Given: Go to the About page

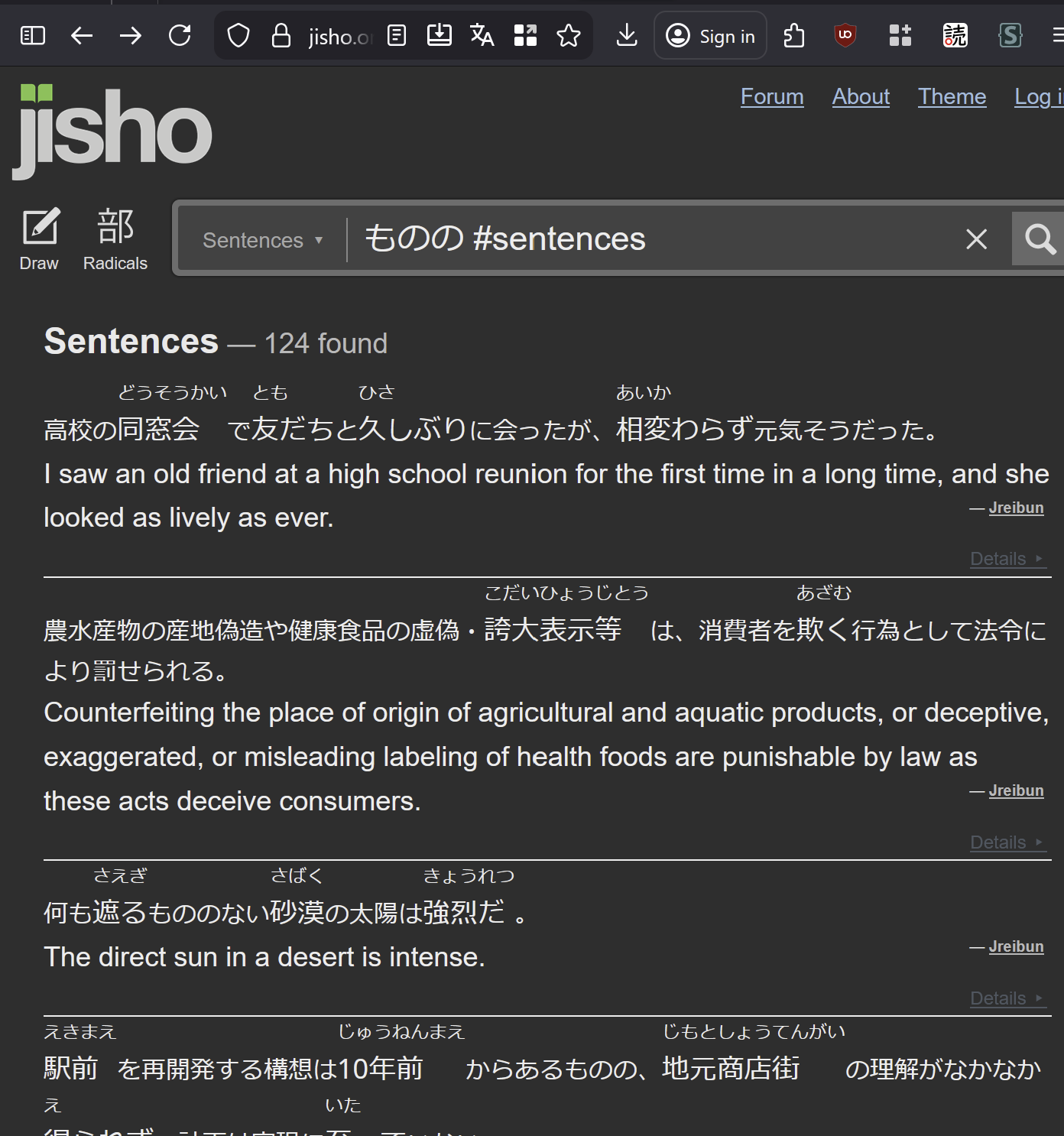Looking at the screenshot, I should [x=861, y=96].
